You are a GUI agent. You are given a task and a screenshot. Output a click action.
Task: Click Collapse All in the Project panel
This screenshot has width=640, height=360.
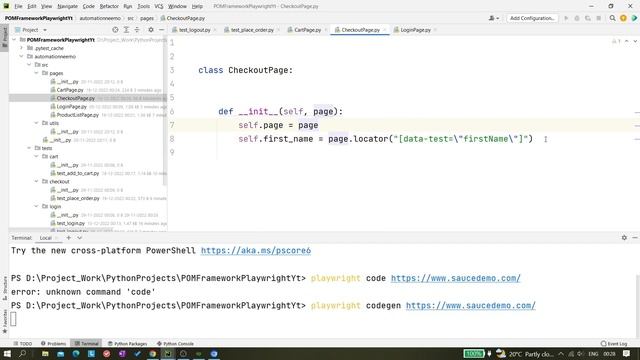137,30
